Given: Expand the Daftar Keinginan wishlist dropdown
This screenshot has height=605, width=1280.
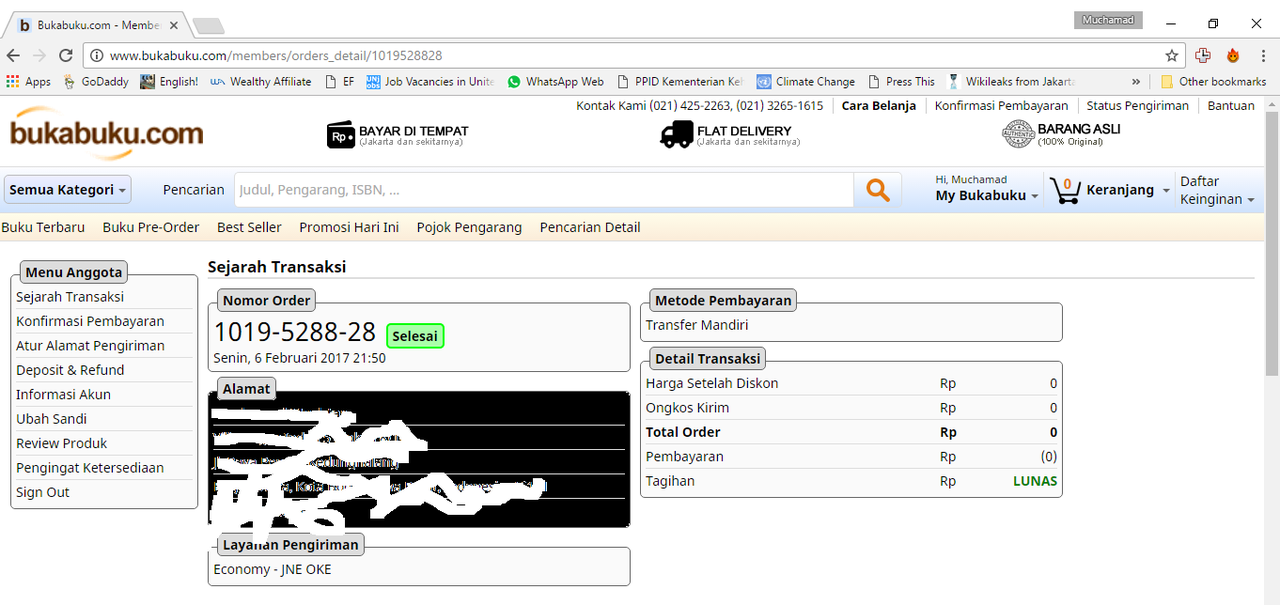Looking at the screenshot, I should 1217,190.
